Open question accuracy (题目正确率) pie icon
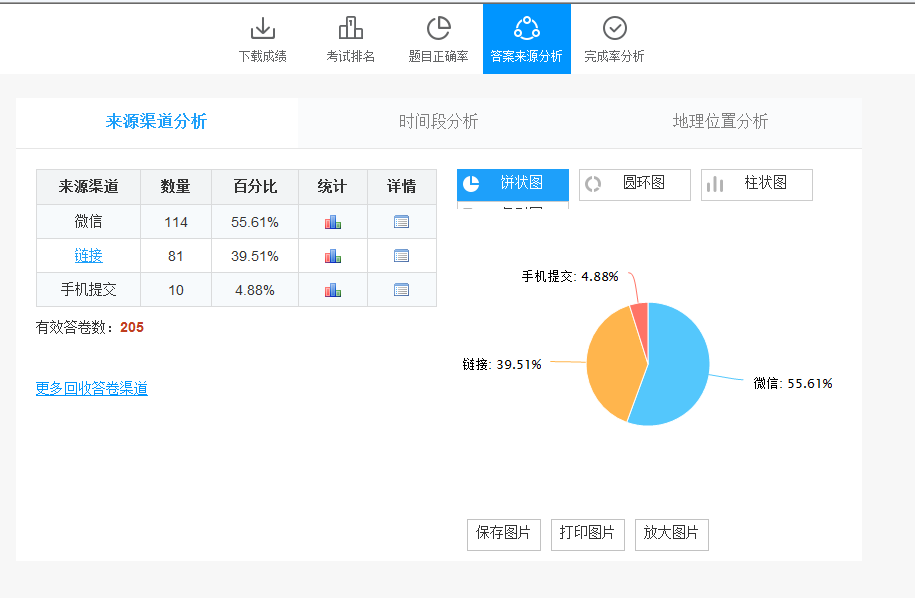The image size is (915, 598). click(x=438, y=29)
